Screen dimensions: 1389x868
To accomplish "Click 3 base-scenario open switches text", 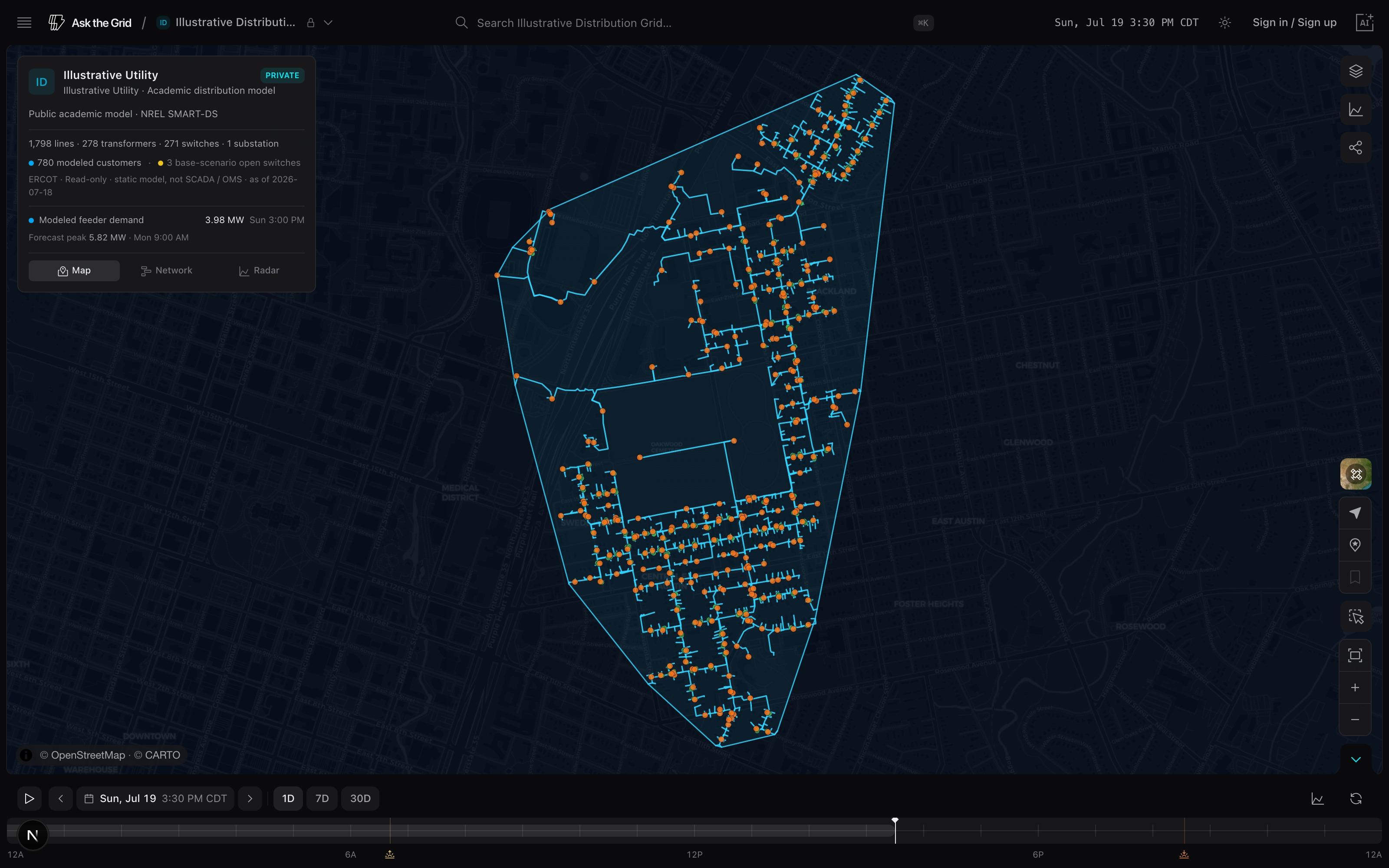I will [x=234, y=162].
